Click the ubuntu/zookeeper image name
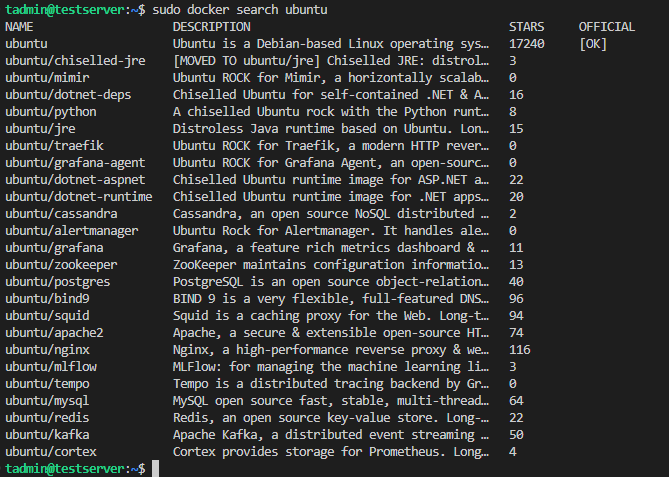Screen dimensions: 669x477 click(x=61, y=265)
